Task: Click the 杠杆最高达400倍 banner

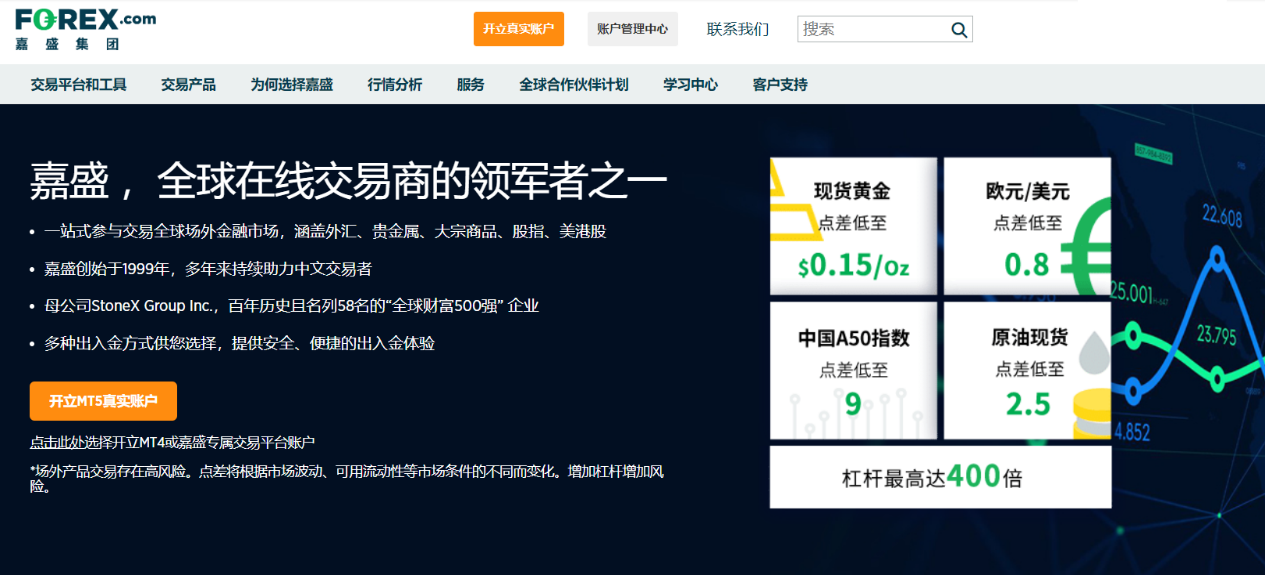Action: [940, 477]
